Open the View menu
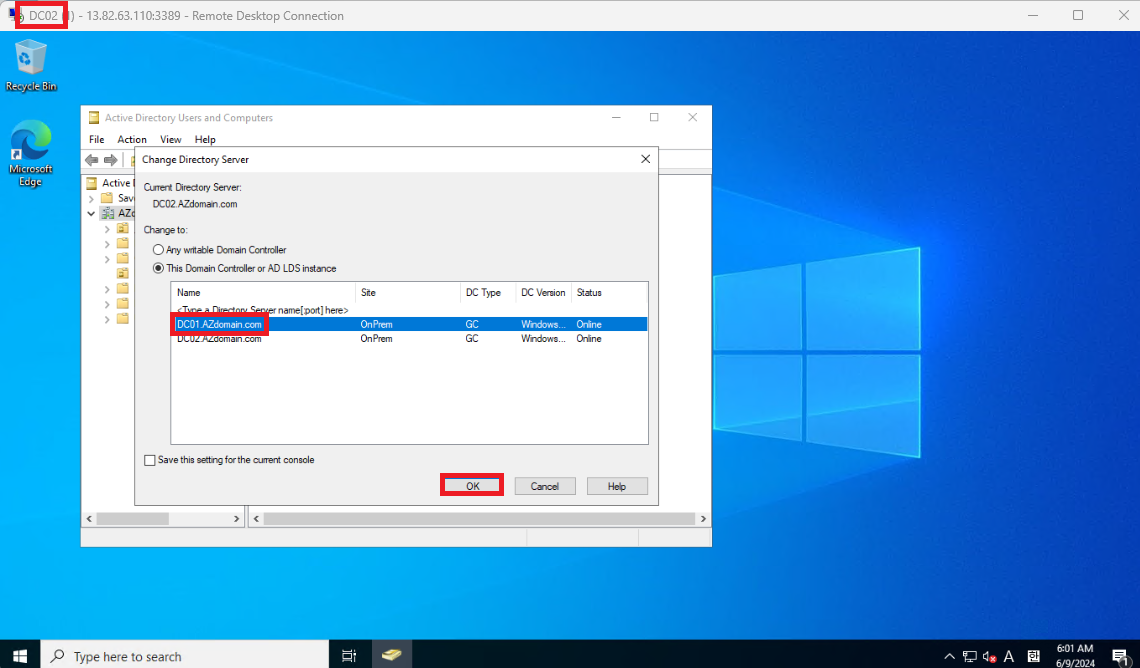Viewport: 1140px width, 668px height. click(x=170, y=140)
